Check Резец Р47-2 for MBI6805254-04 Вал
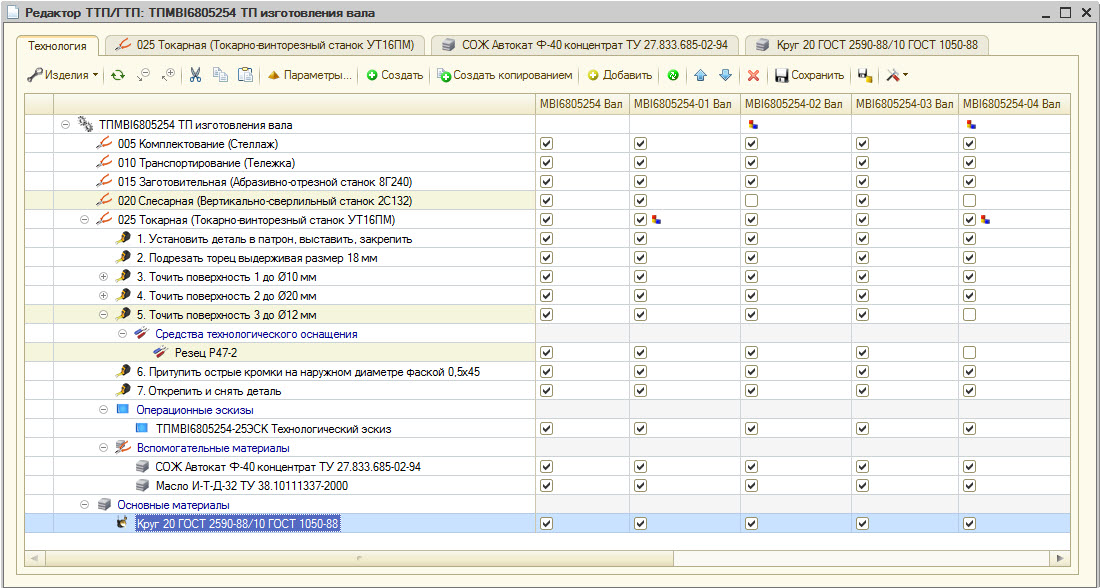The height and width of the screenshot is (588, 1100). coord(969,353)
